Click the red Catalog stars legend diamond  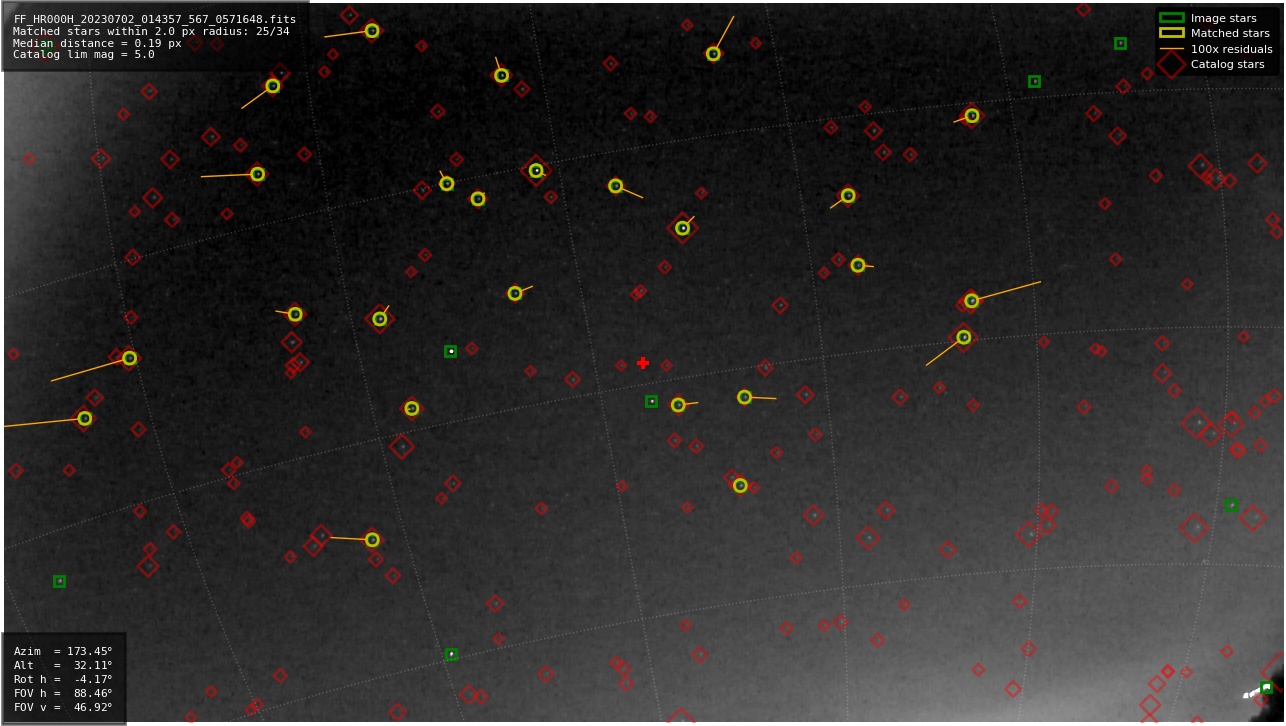pos(1171,64)
